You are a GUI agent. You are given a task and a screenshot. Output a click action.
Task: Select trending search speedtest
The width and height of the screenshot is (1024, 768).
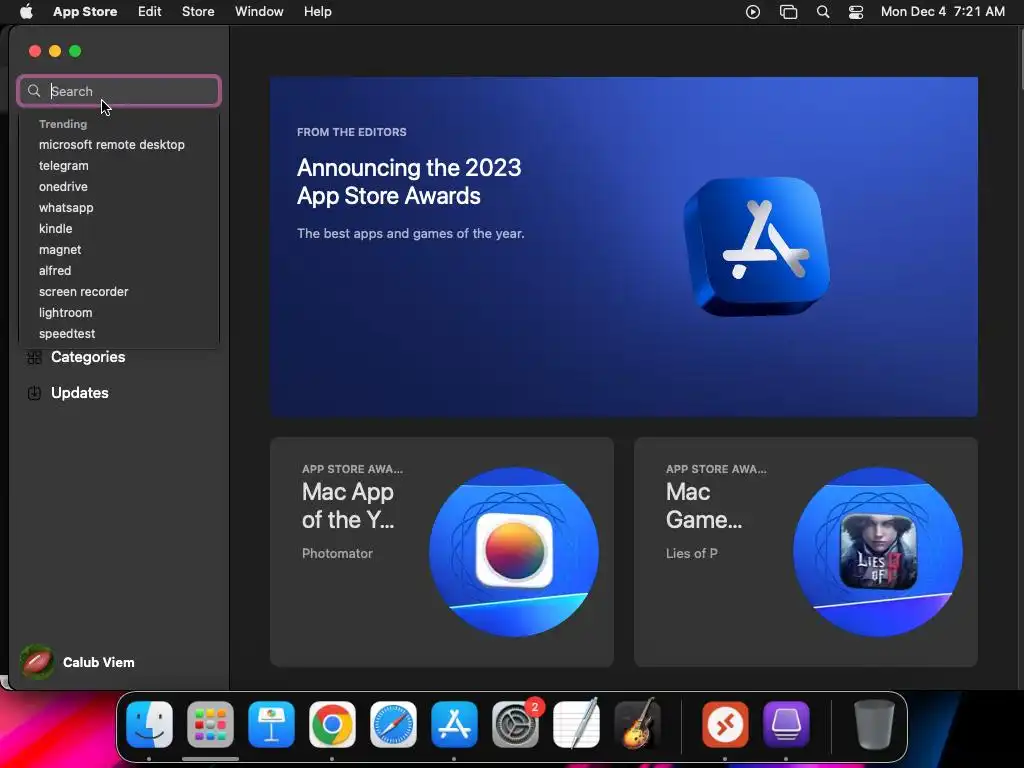click(67, 333)
